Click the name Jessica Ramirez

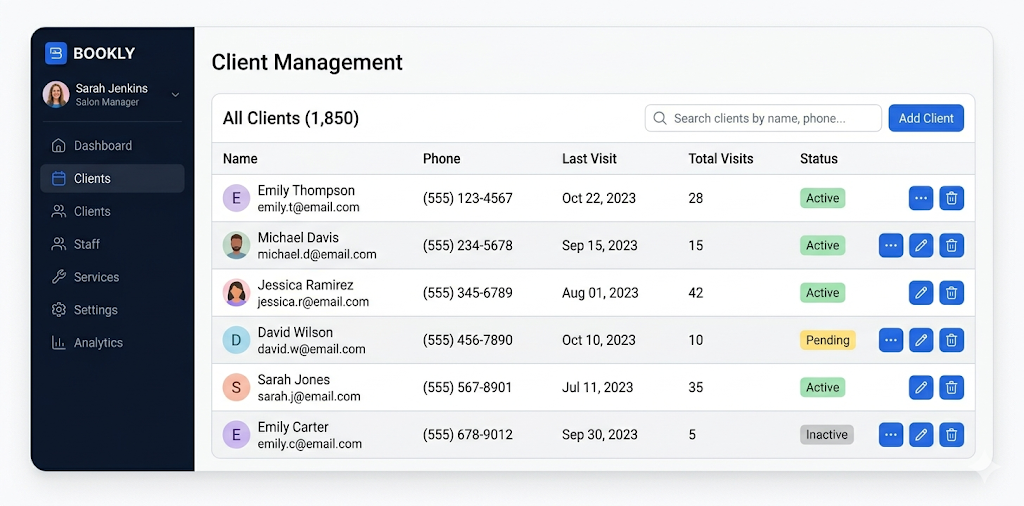(306, 285)
